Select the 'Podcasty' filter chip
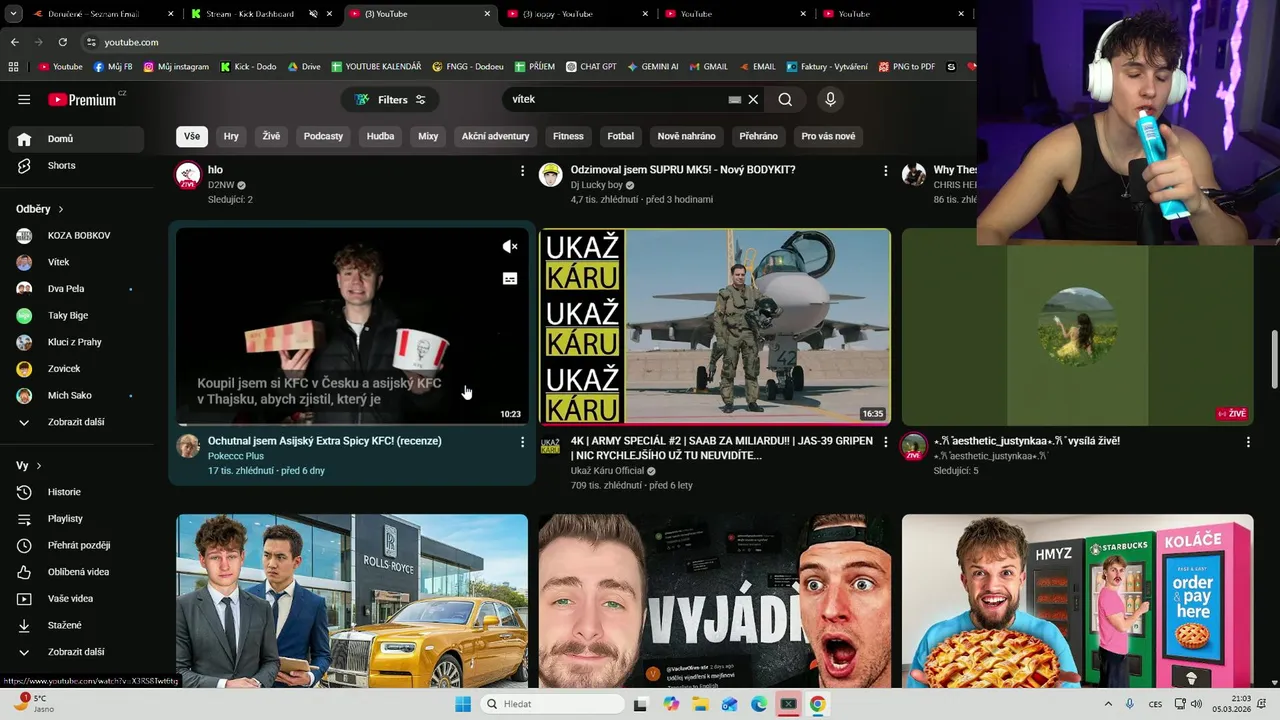Image resolution: width=1280 pixels, height=720 pixels. click(x=323, y=136)
